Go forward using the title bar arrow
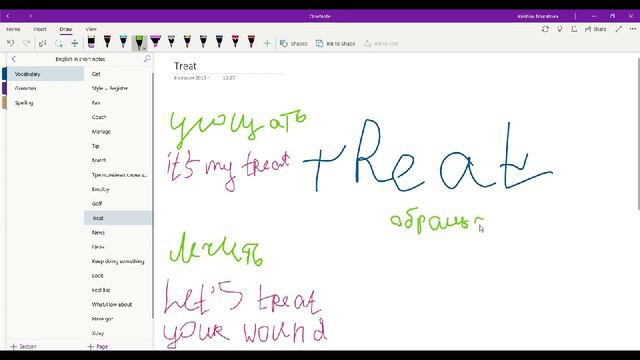 [31, 16]
